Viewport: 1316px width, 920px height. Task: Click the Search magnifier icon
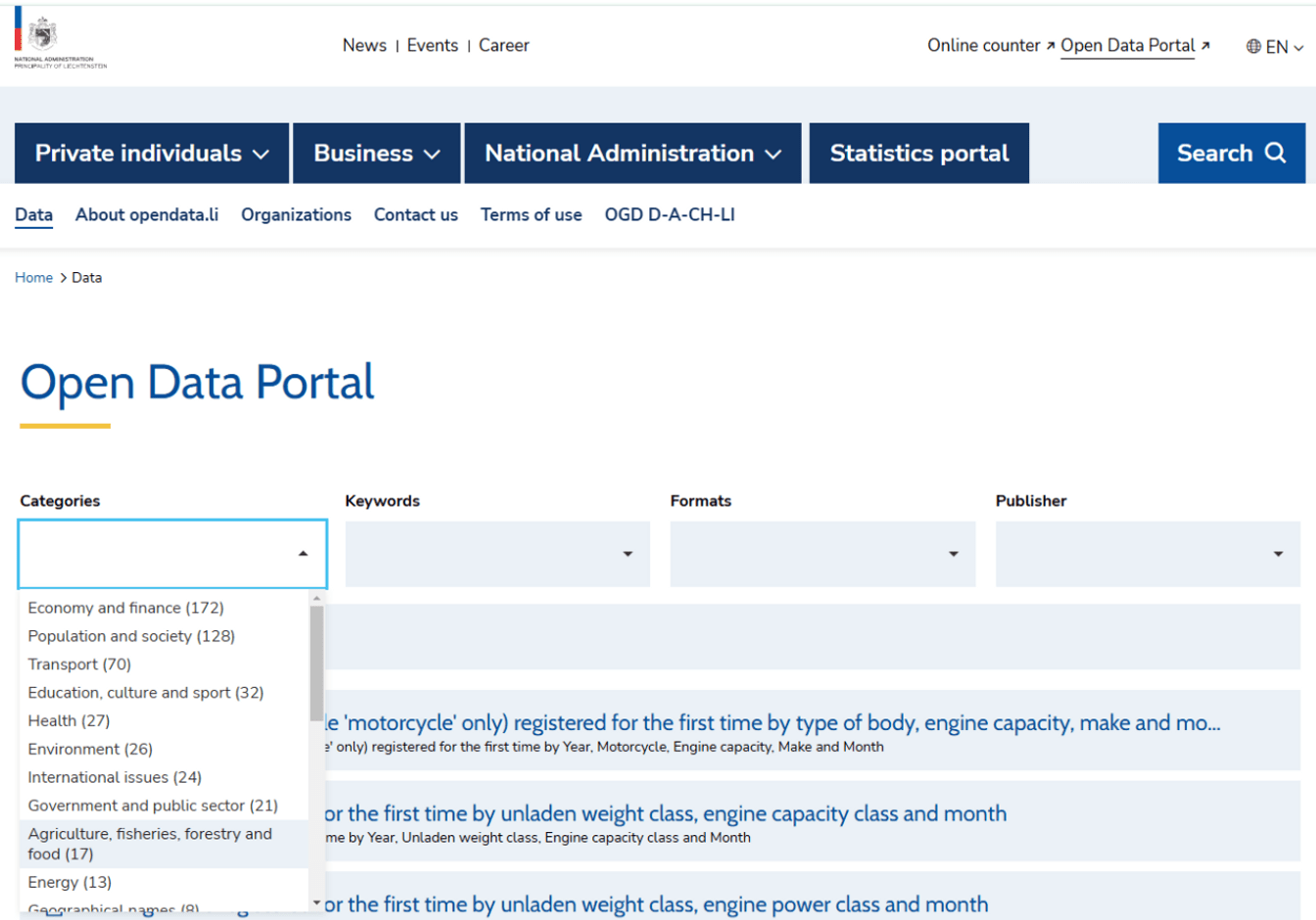tap(1275, 153)
